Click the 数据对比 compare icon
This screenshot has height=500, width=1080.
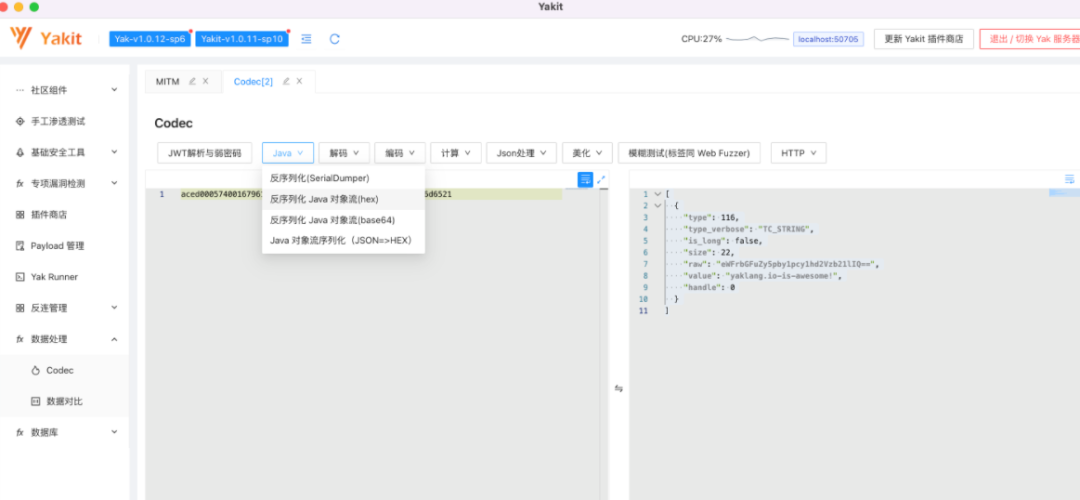click(36, 402)
